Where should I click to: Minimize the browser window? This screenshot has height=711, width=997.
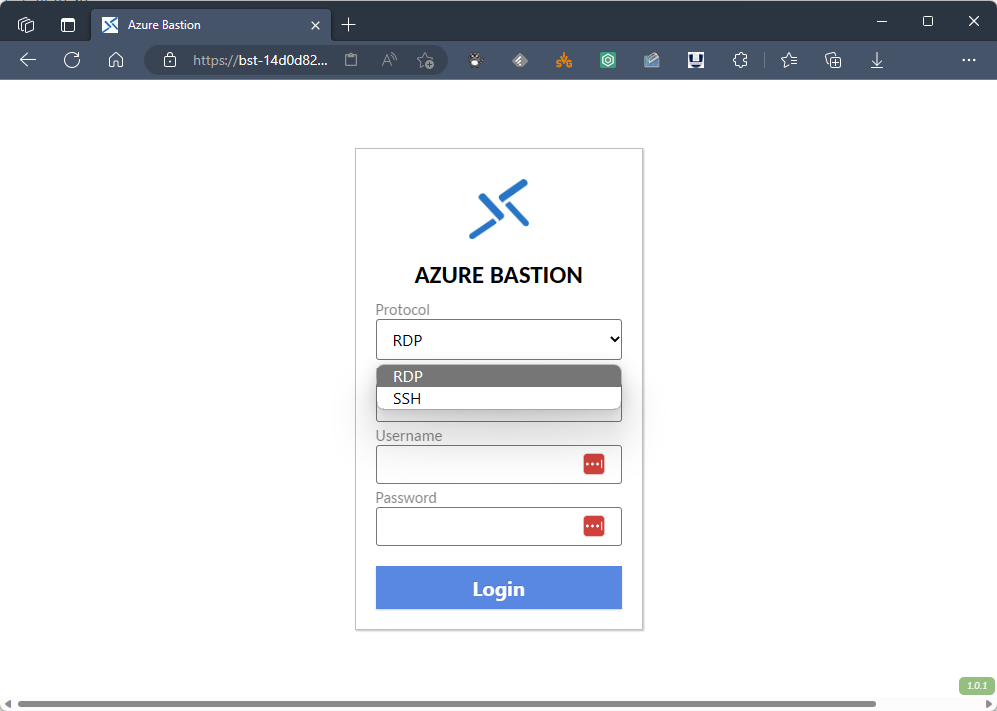(x=882, y=22)
